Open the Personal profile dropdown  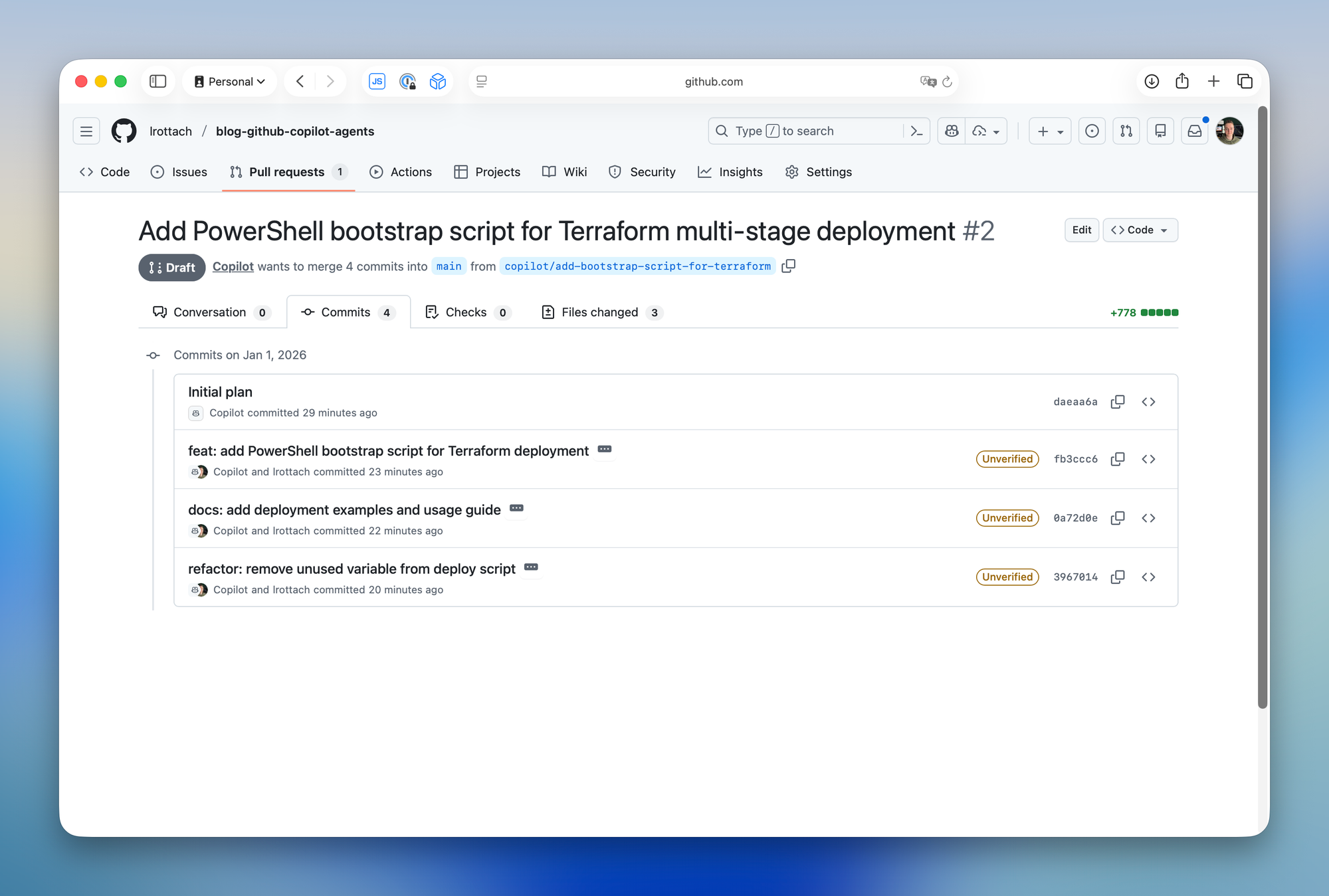230,81
